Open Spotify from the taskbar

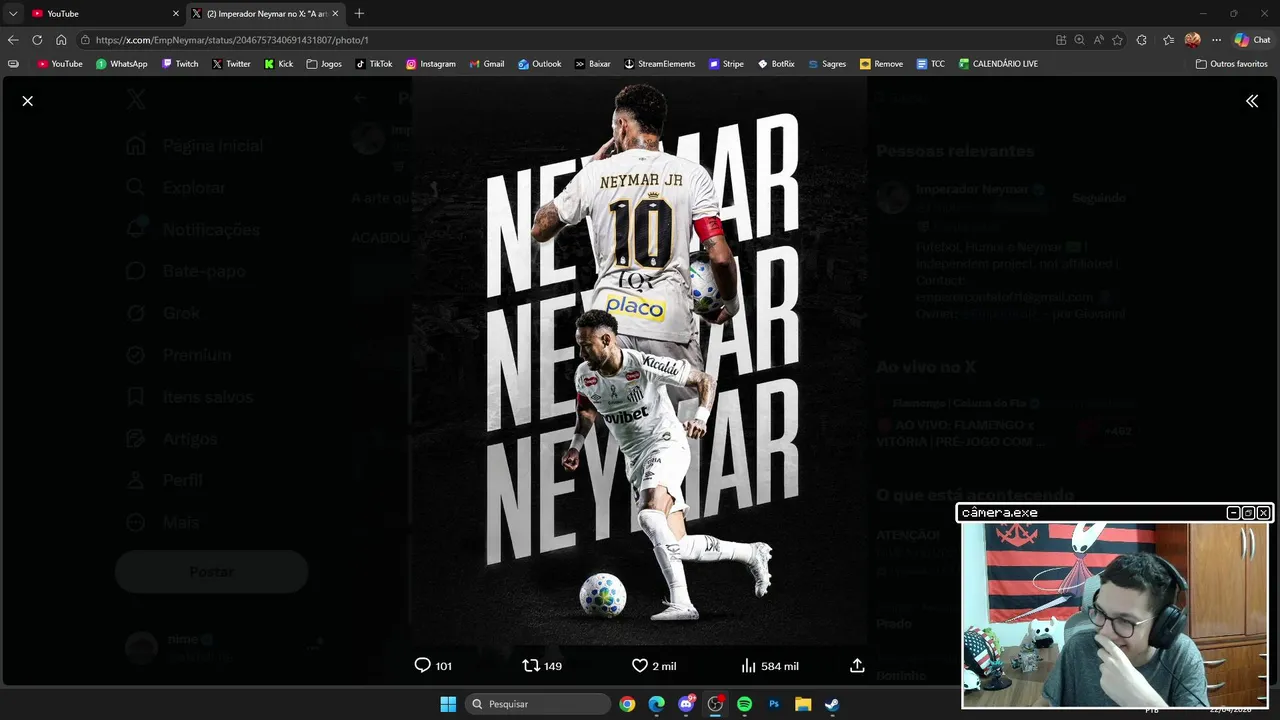pos(744,704)
